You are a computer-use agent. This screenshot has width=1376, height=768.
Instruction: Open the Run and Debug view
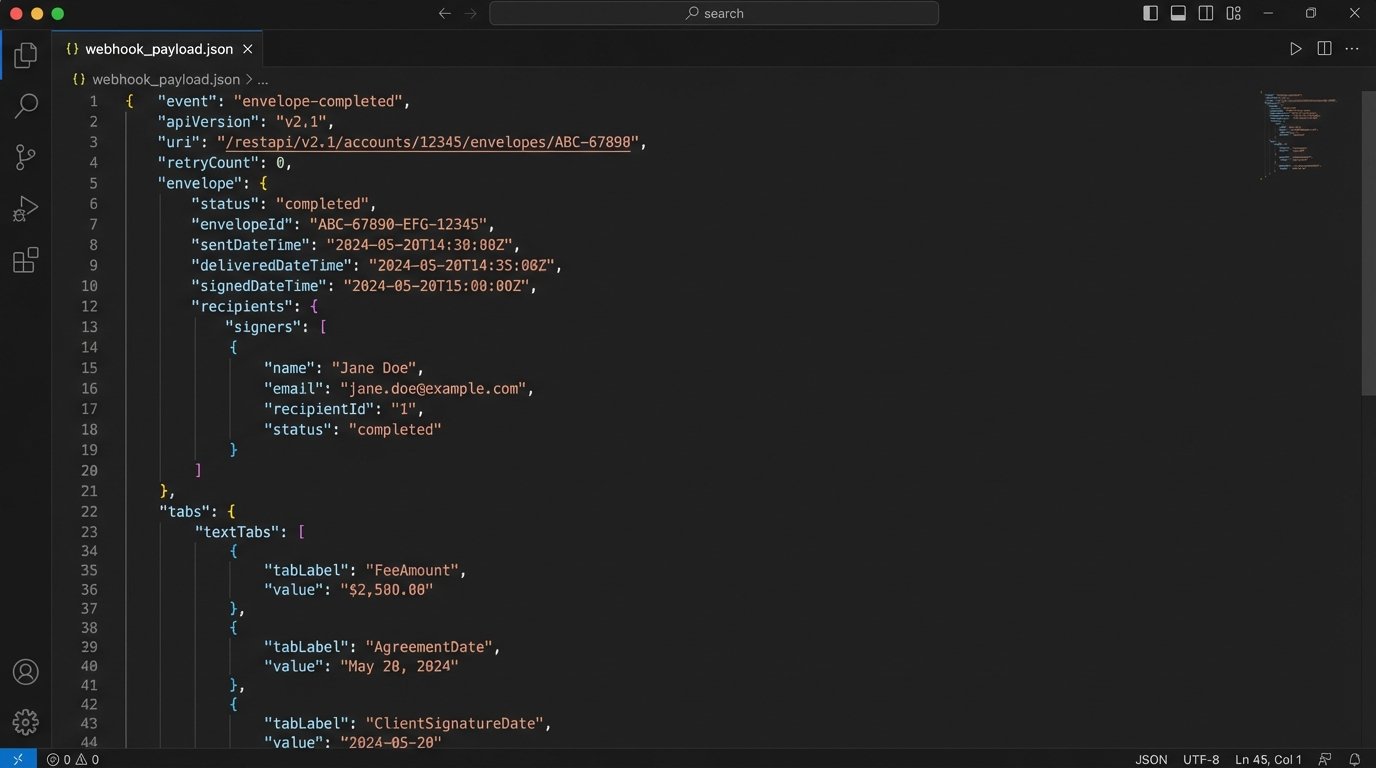tap(25, 208)
